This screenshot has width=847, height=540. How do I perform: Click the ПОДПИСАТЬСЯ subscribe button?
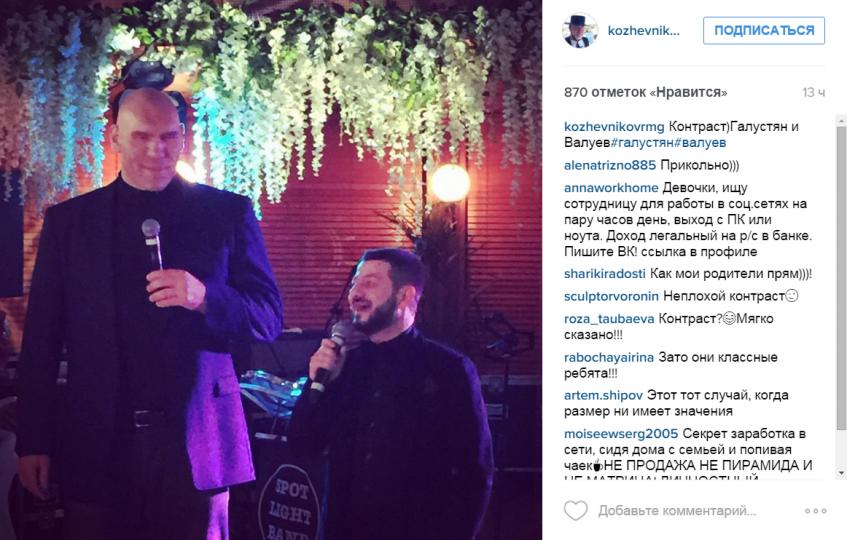764,31
